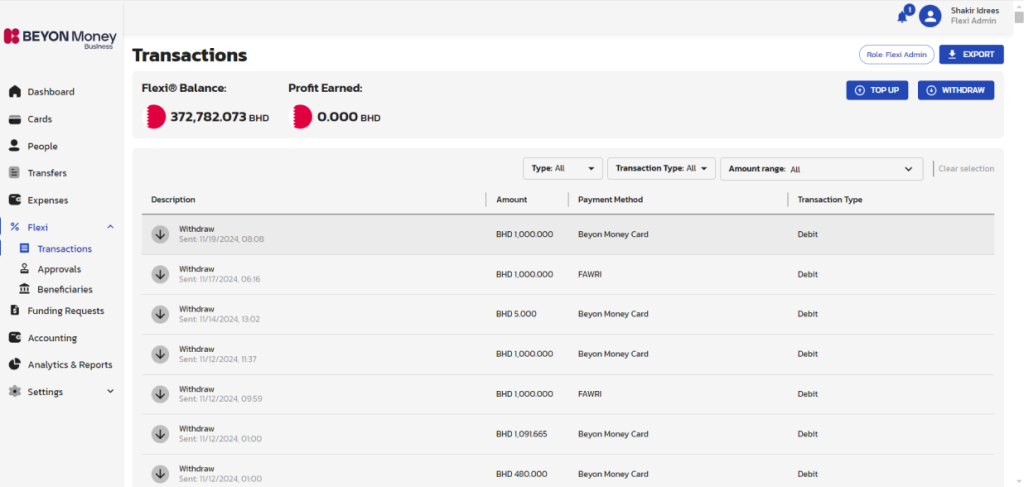
Task: Open the Transaction Type filter dropdown
Action: 662,168
